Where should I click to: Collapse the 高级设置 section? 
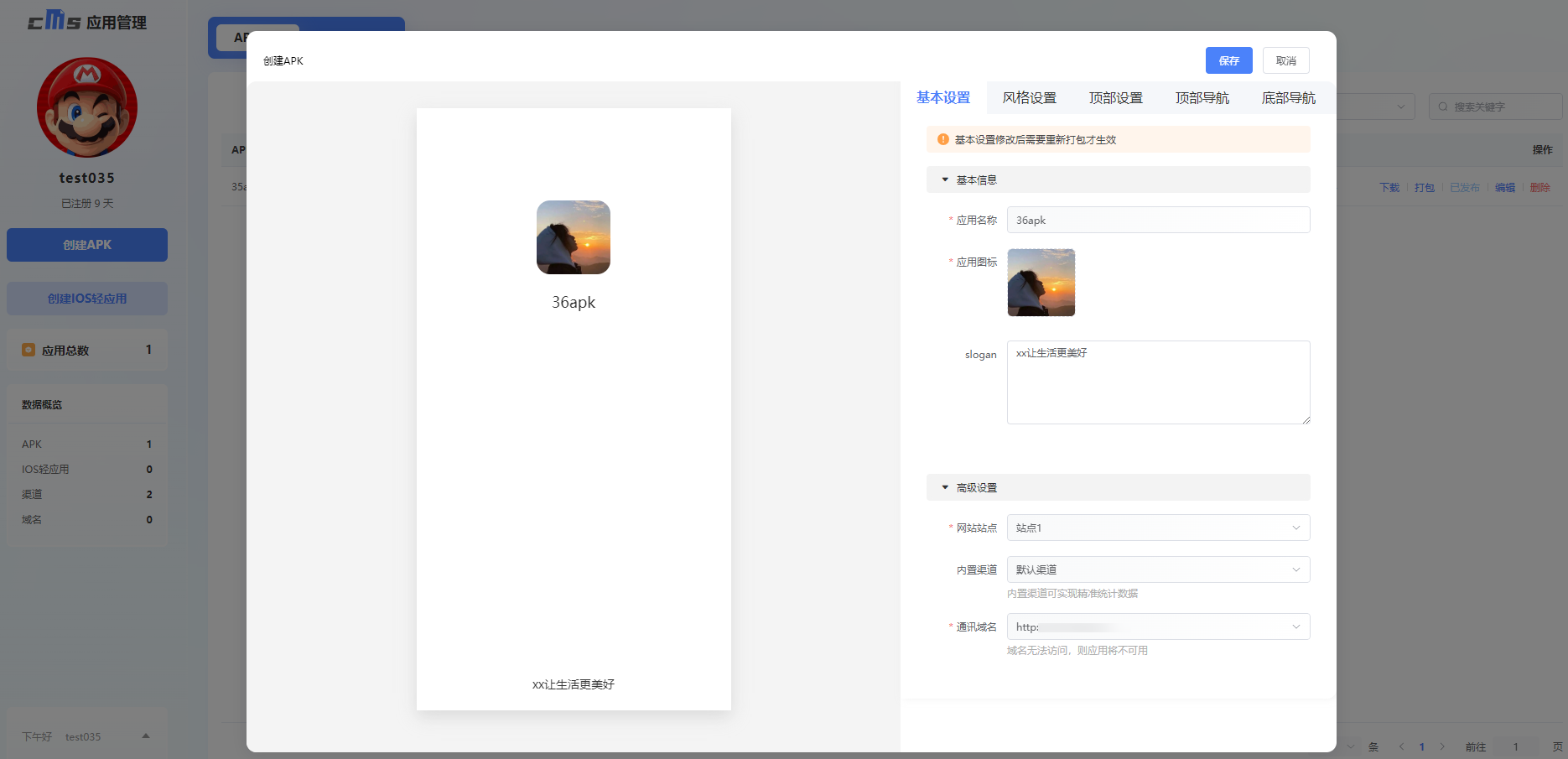[1118, 487]
